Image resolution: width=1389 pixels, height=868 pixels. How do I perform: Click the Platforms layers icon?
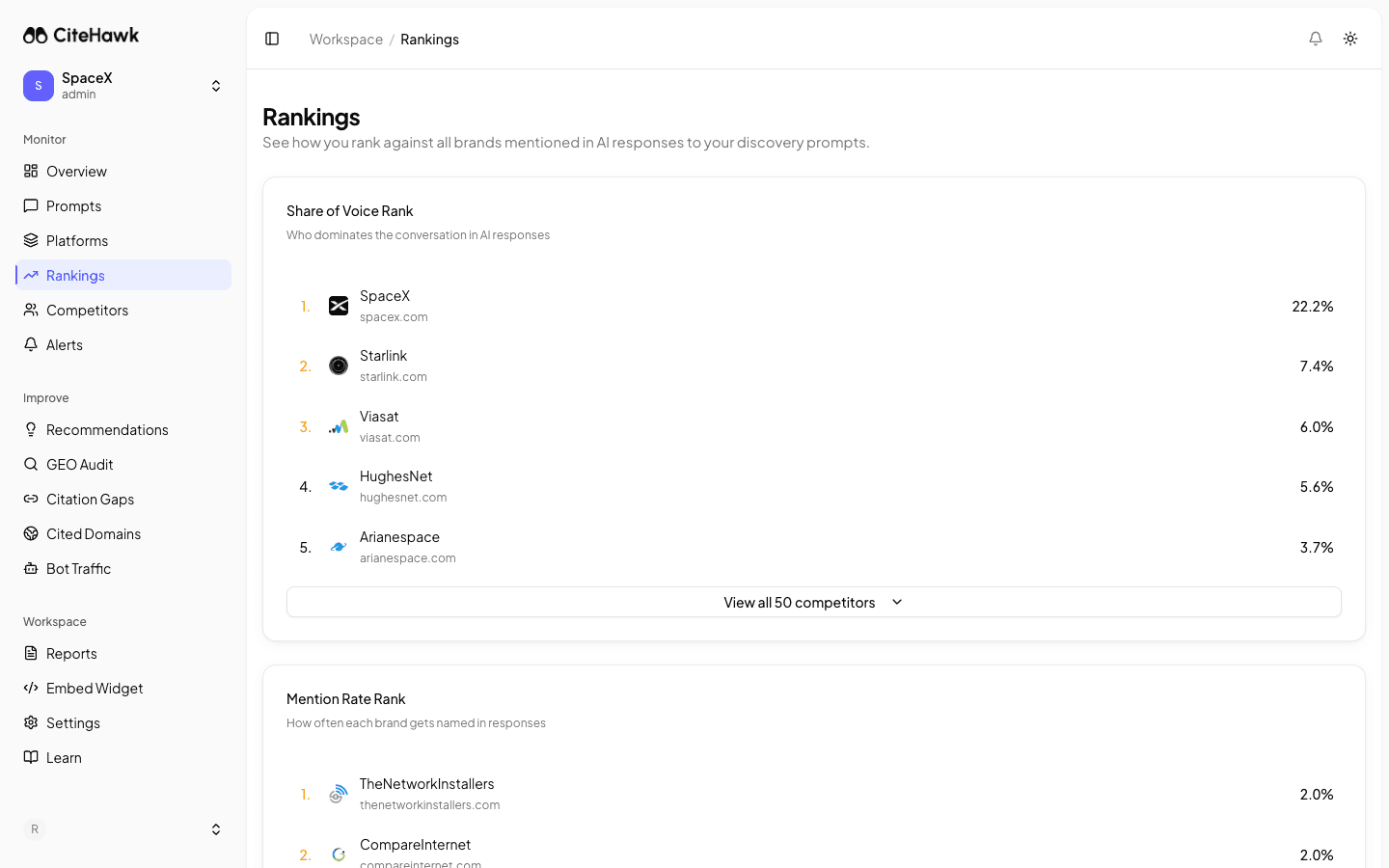click(x=31, y=240)
